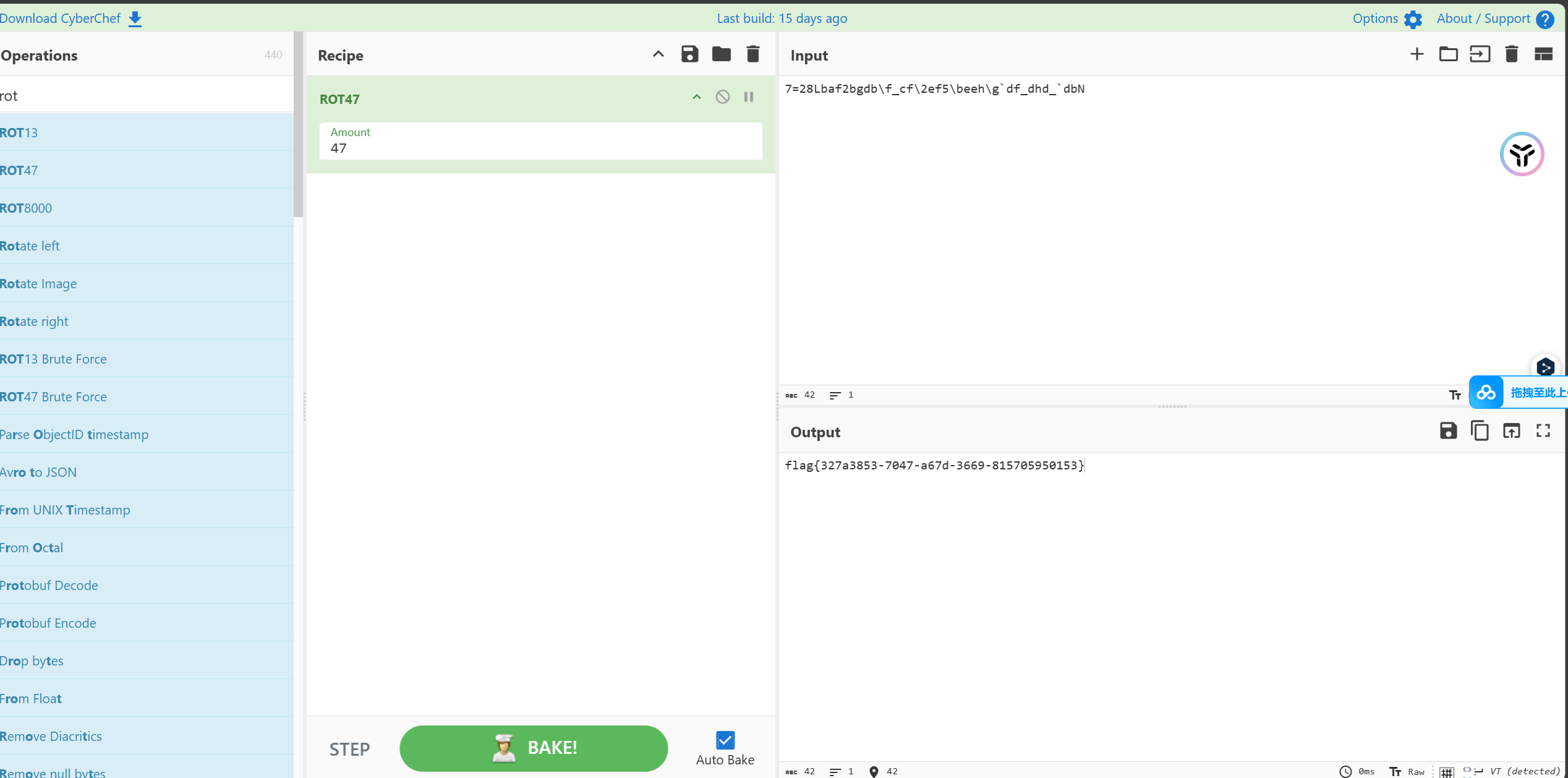Click the ROT47 Amount input field

click(x=540, y=148)
